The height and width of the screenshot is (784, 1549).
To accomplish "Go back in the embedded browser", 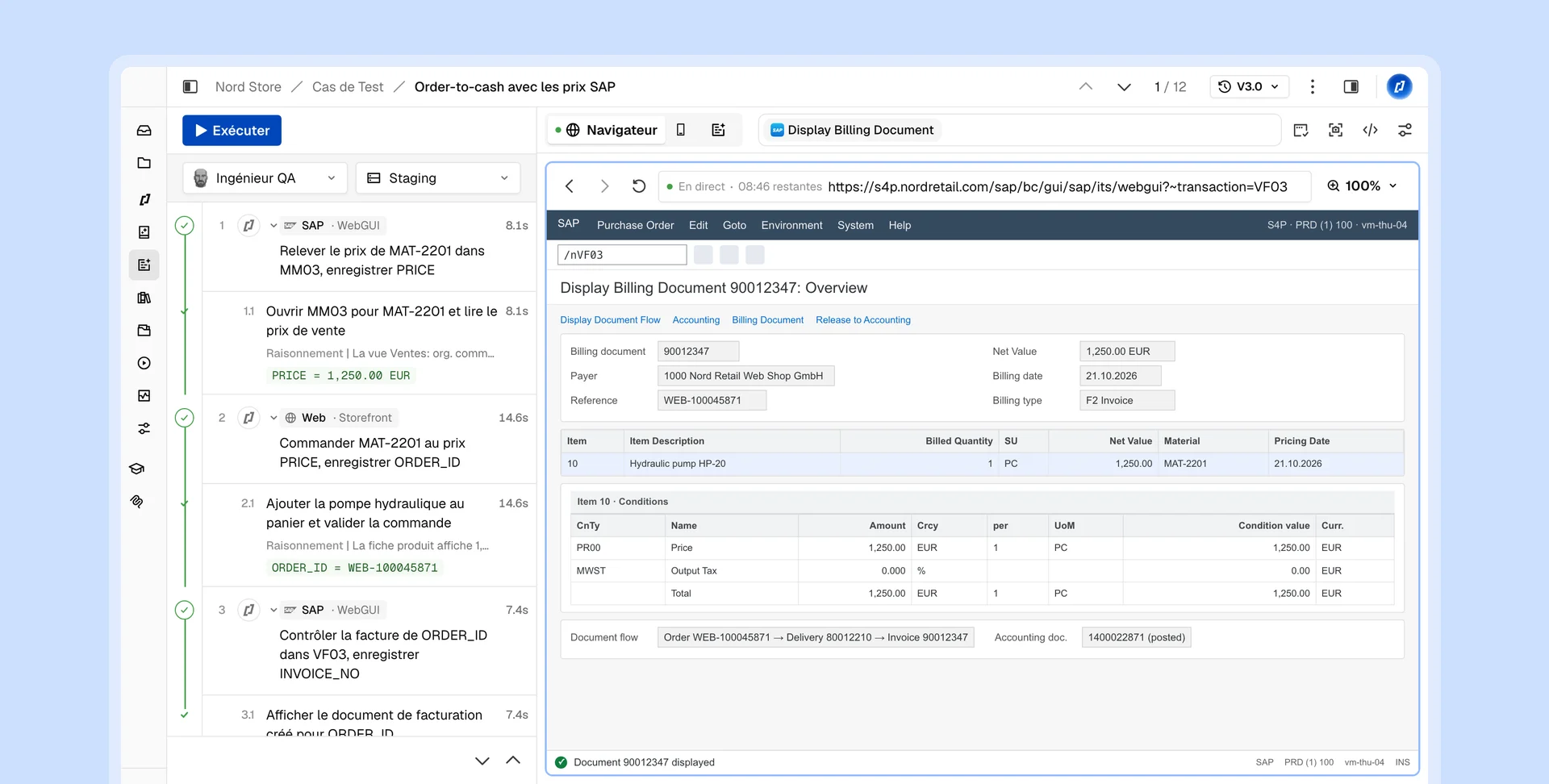I will coord(570,186).
